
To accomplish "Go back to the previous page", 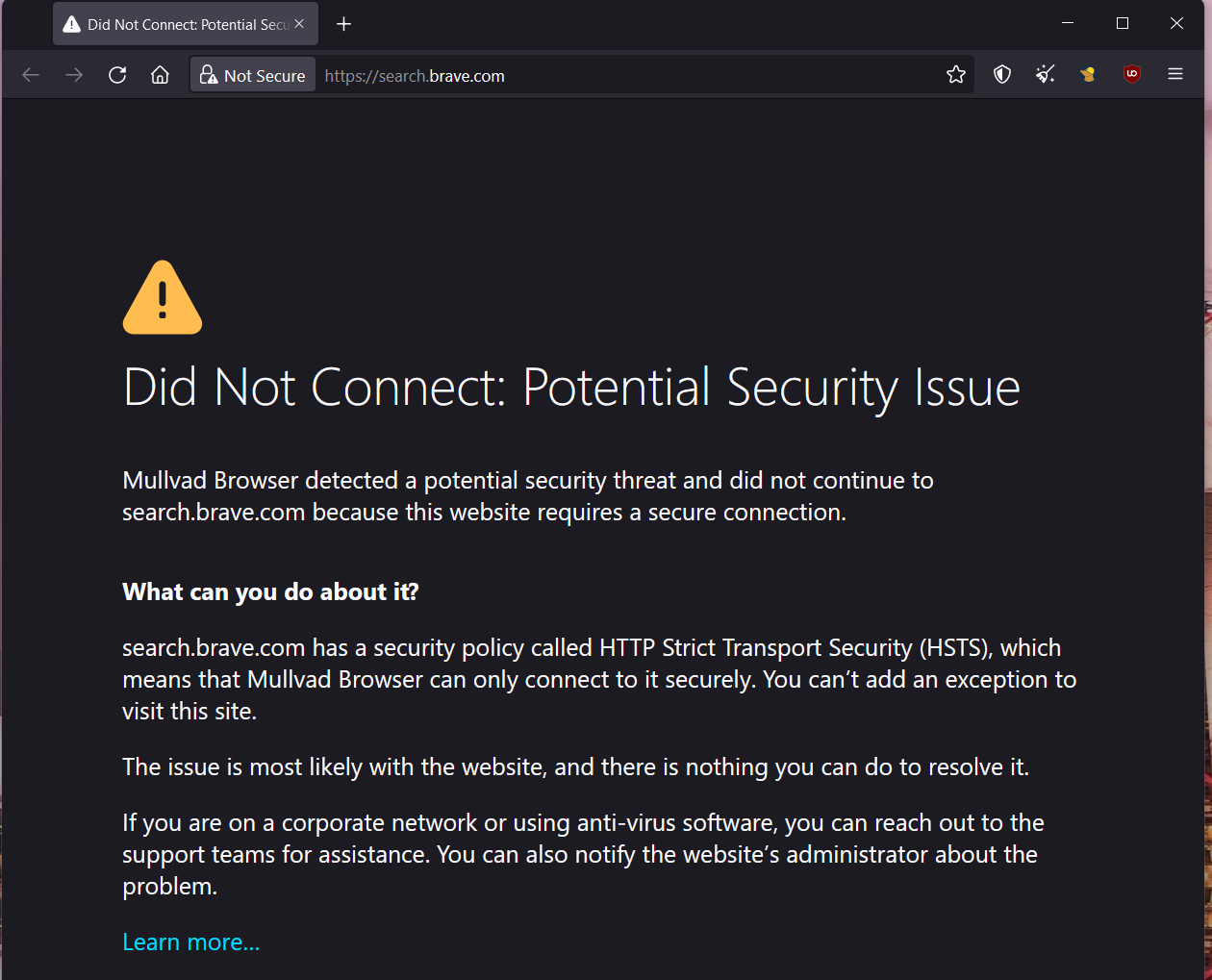I will click(31, 75).
